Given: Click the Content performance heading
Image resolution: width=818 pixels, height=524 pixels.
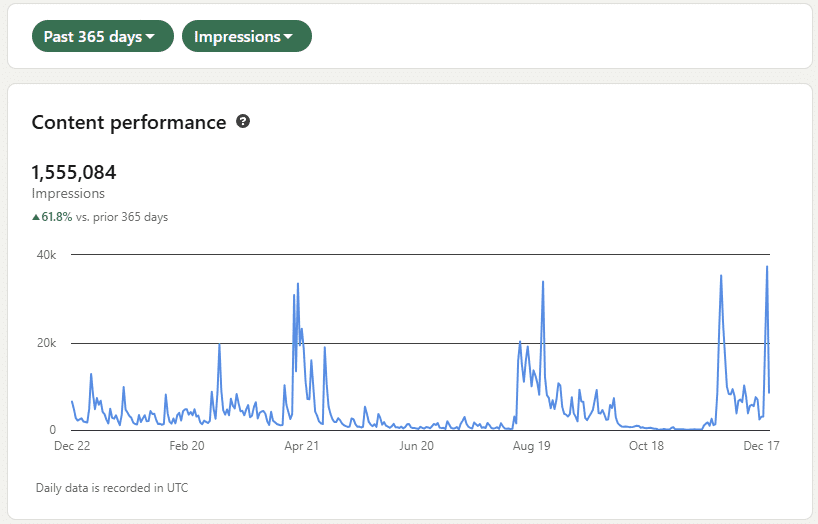Looking at the screenshot, I should coord(129,123).
